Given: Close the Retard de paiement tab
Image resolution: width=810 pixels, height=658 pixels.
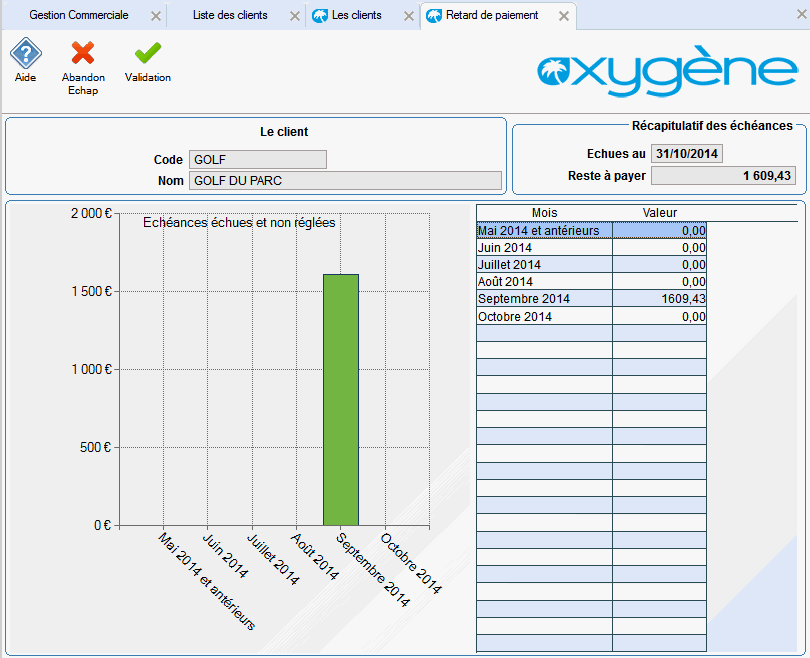Looking at the screenshot, I should 564,17.
